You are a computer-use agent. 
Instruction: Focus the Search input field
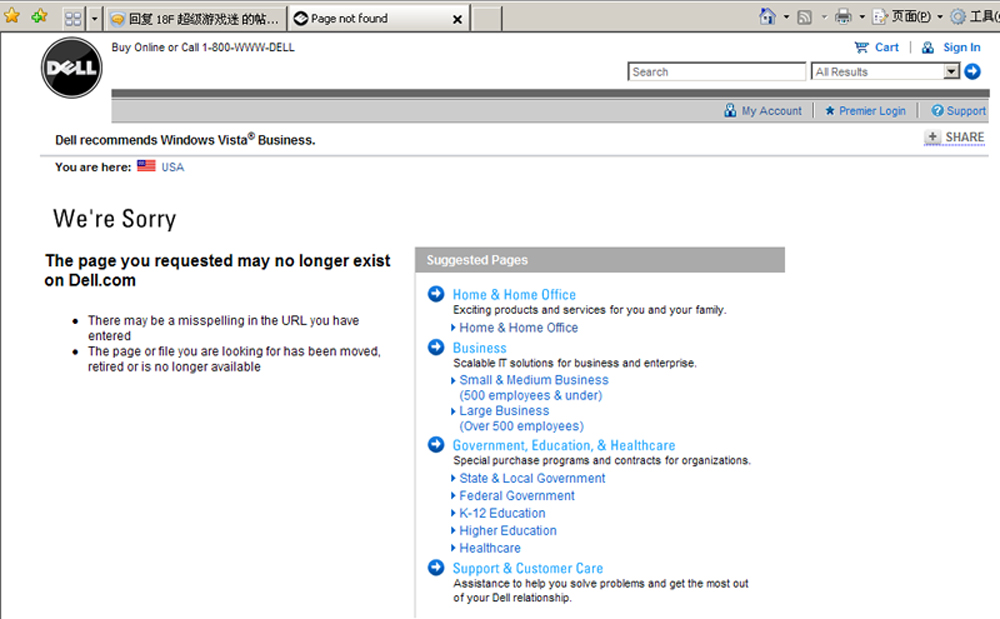717,71
